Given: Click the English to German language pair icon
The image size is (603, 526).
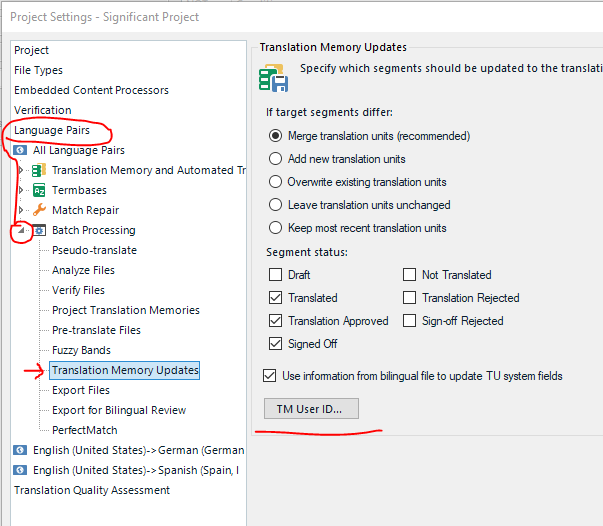Looking at the screenshot, I should pos(20,450).
